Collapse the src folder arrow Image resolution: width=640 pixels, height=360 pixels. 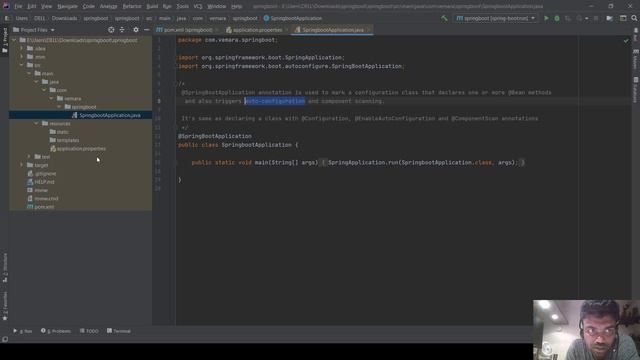pyautogui.click(x=22, y=65)
